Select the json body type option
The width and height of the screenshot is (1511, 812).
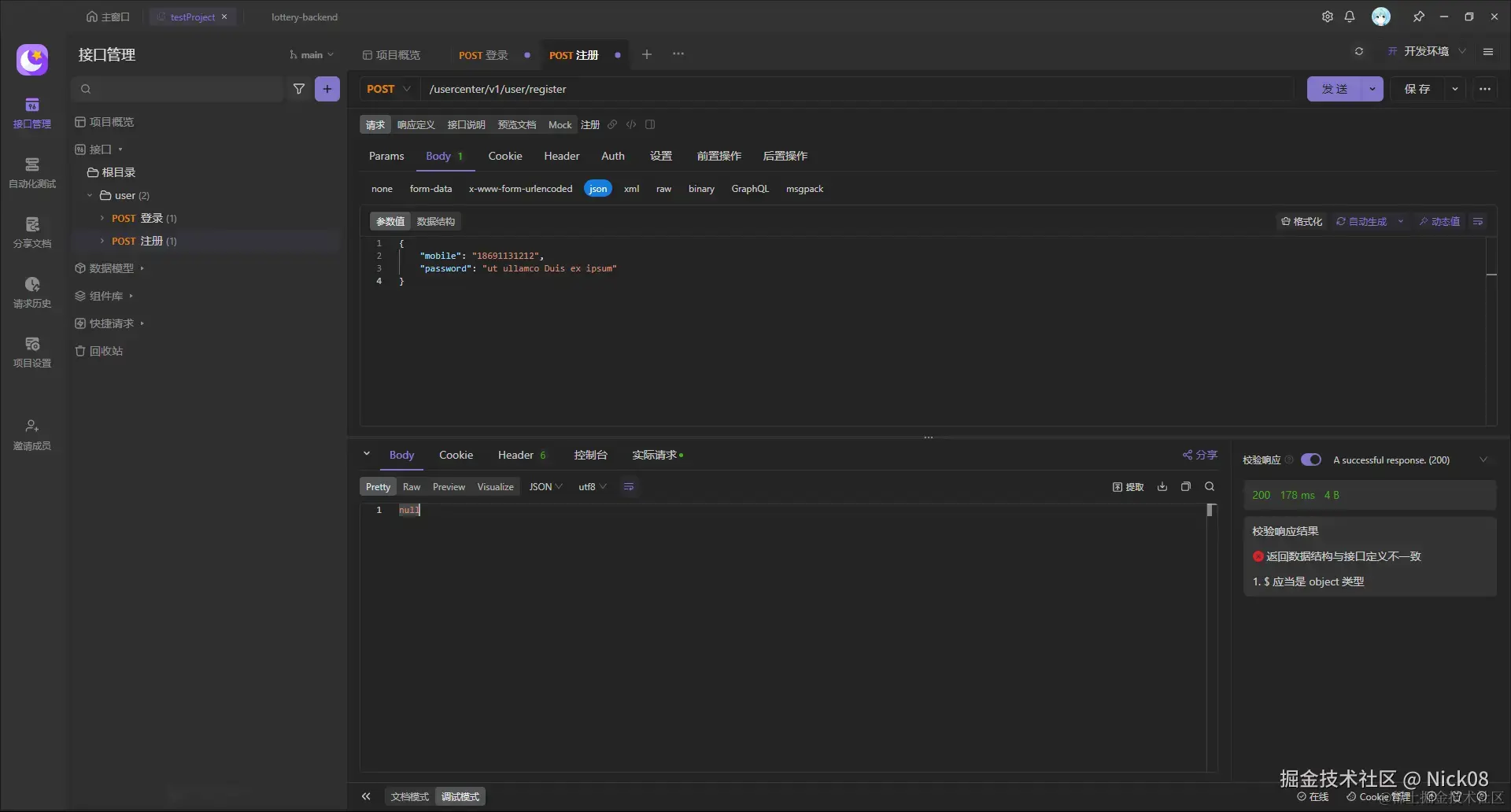(598, 189)
